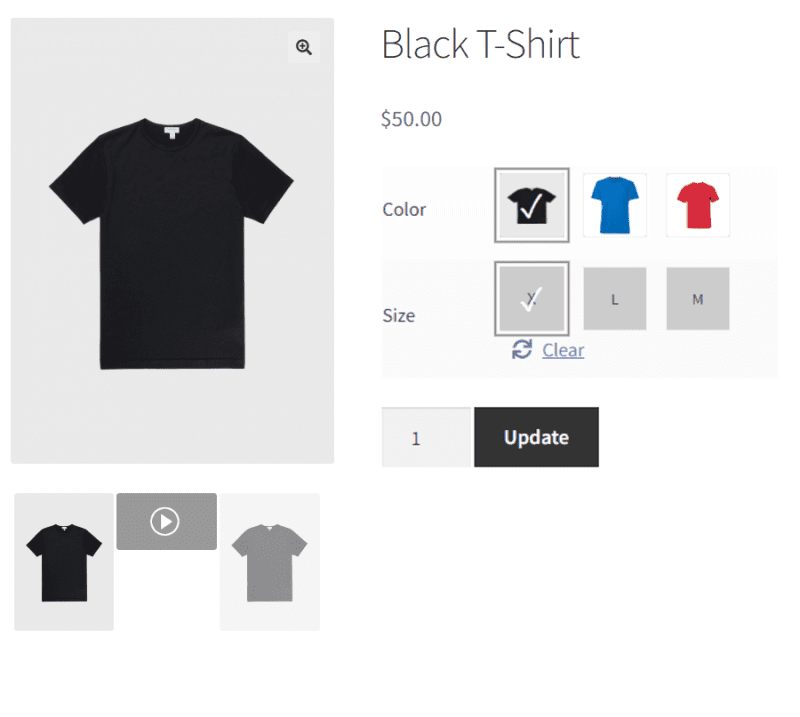Click the Clear refresh icon

521,350
